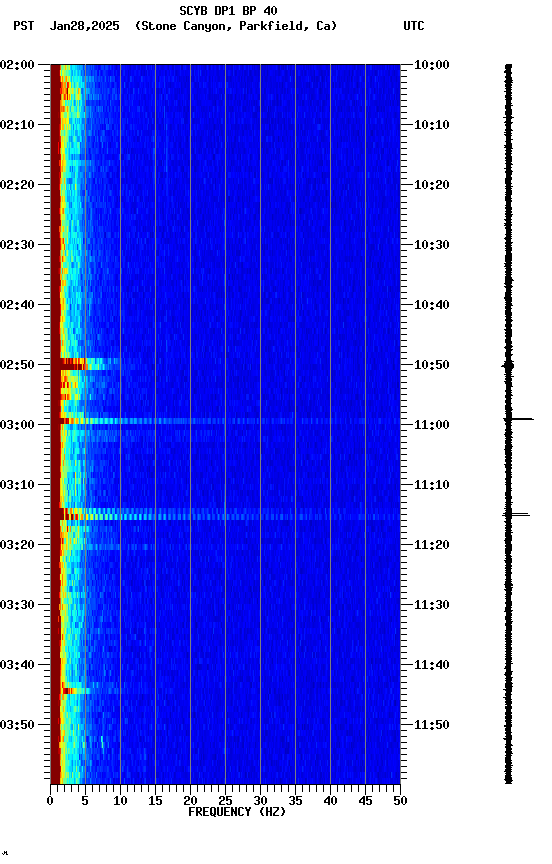This screenshot has height=864, width=552.
Task: Click the location text Stone Canyon, Parkfield, Ca
Action: pyautogui.click(x=236, y=26)
